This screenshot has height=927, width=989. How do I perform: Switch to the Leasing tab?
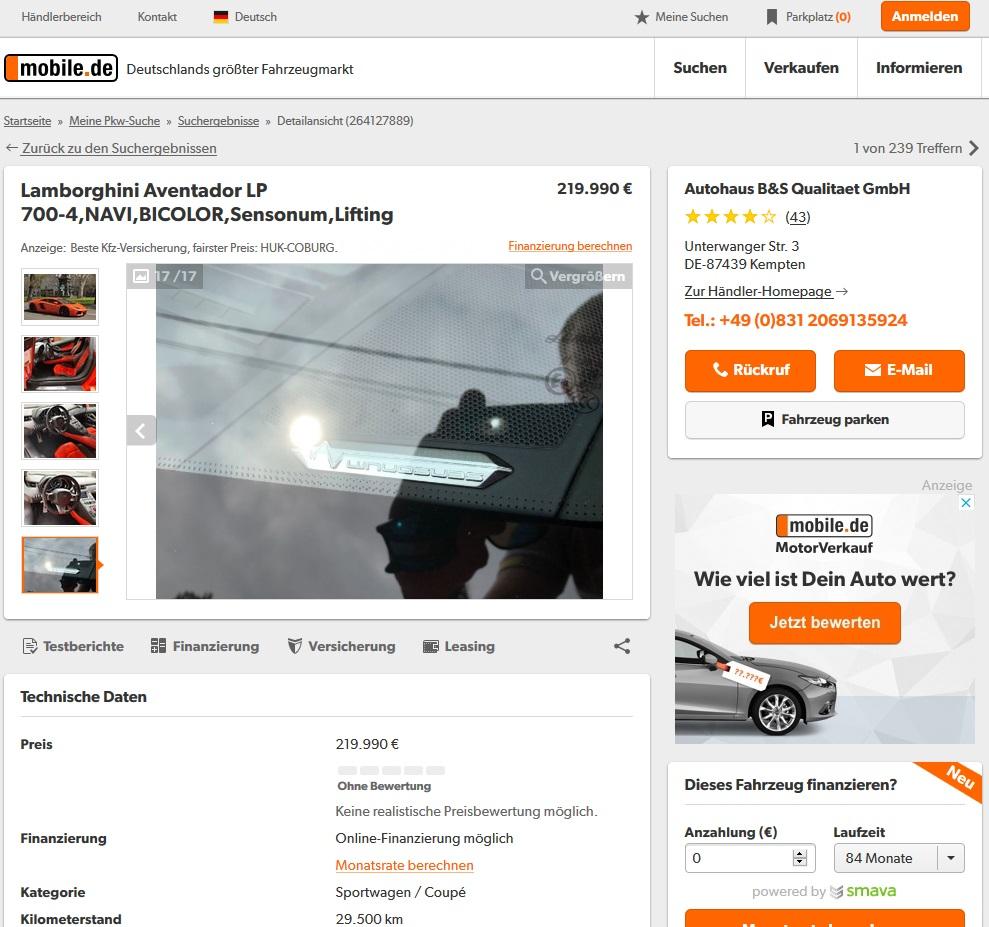pyautogui.click(x=458, y=646)
